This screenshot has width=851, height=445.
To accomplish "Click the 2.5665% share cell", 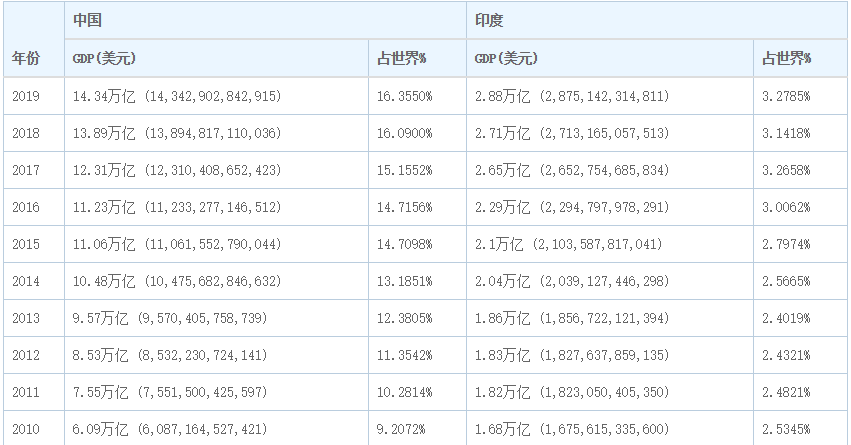I will [x=801, y=281].
